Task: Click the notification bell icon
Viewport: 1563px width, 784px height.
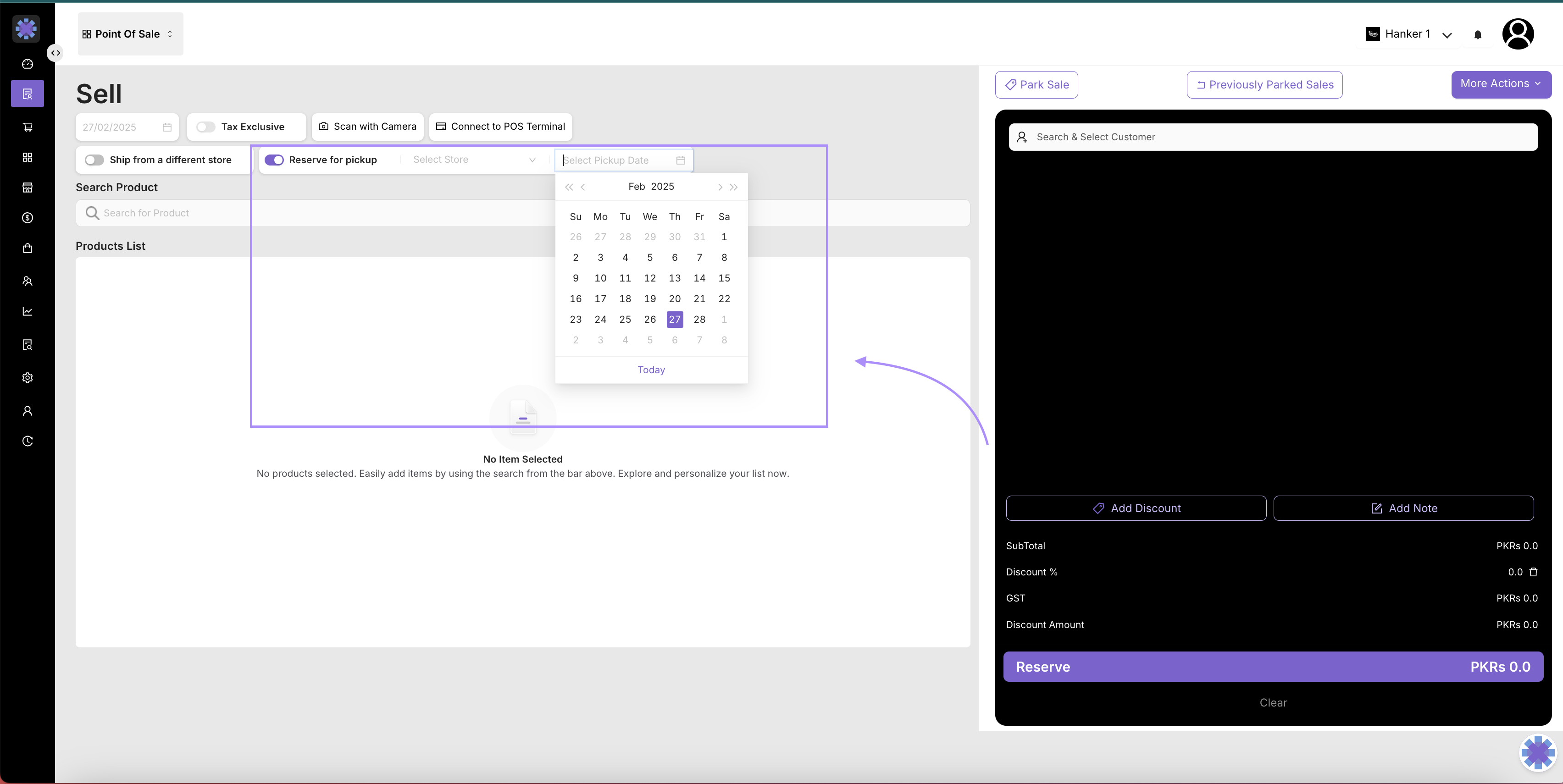Action: (x=1477, y=34)
